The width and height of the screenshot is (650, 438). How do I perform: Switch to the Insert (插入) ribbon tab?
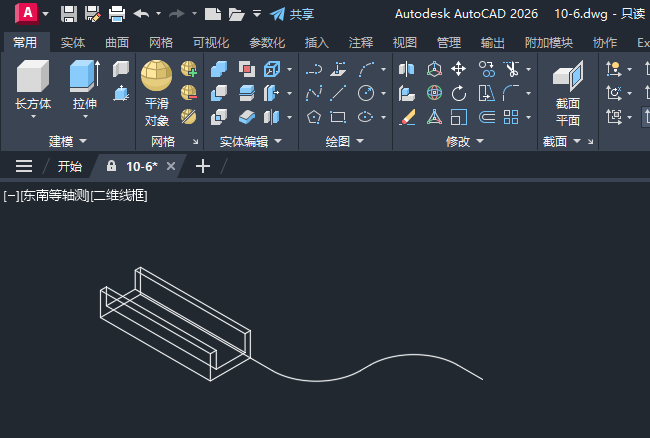click(317, 42)
